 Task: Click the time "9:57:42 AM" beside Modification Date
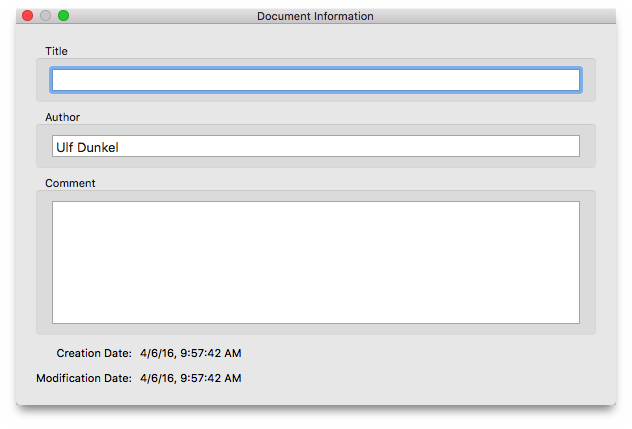coord(211,378)
